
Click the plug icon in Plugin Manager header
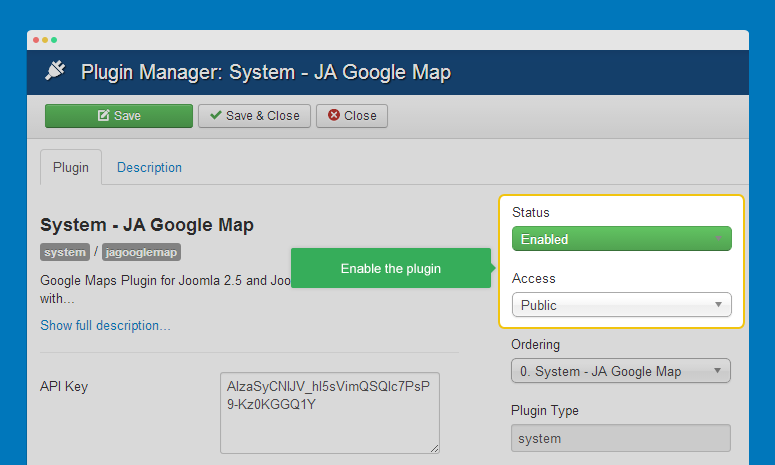click(55, 71)
